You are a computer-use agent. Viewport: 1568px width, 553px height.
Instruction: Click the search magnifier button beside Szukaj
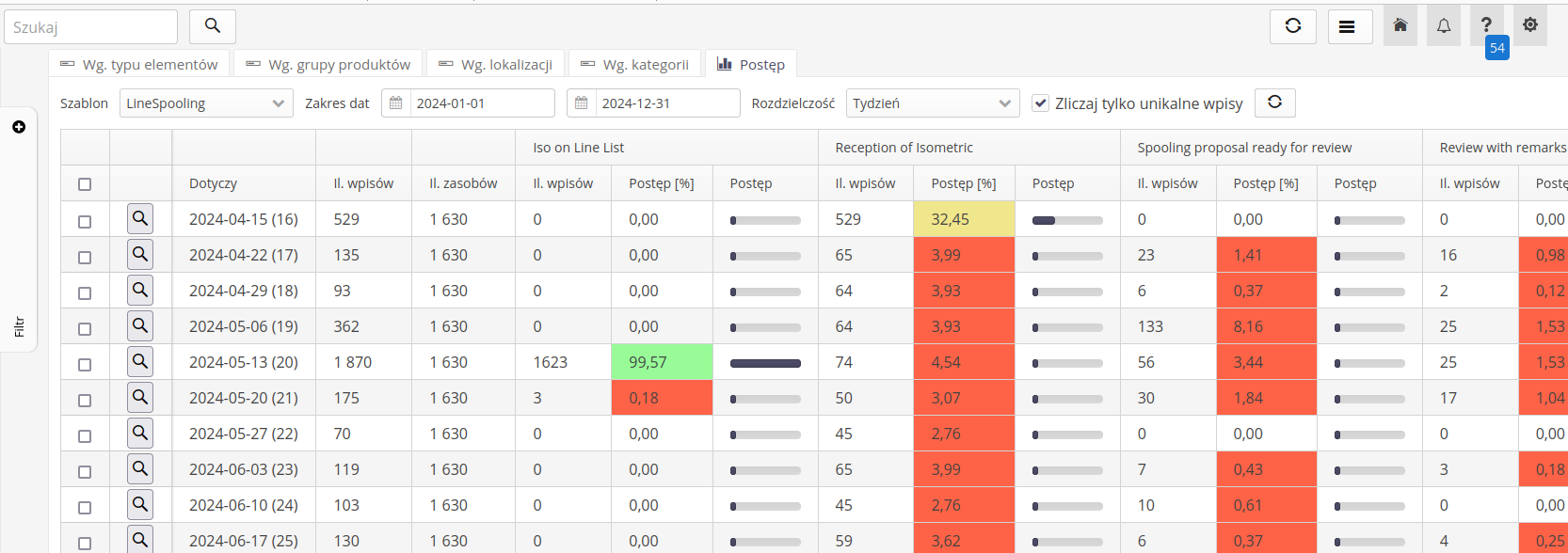(213, 26)
